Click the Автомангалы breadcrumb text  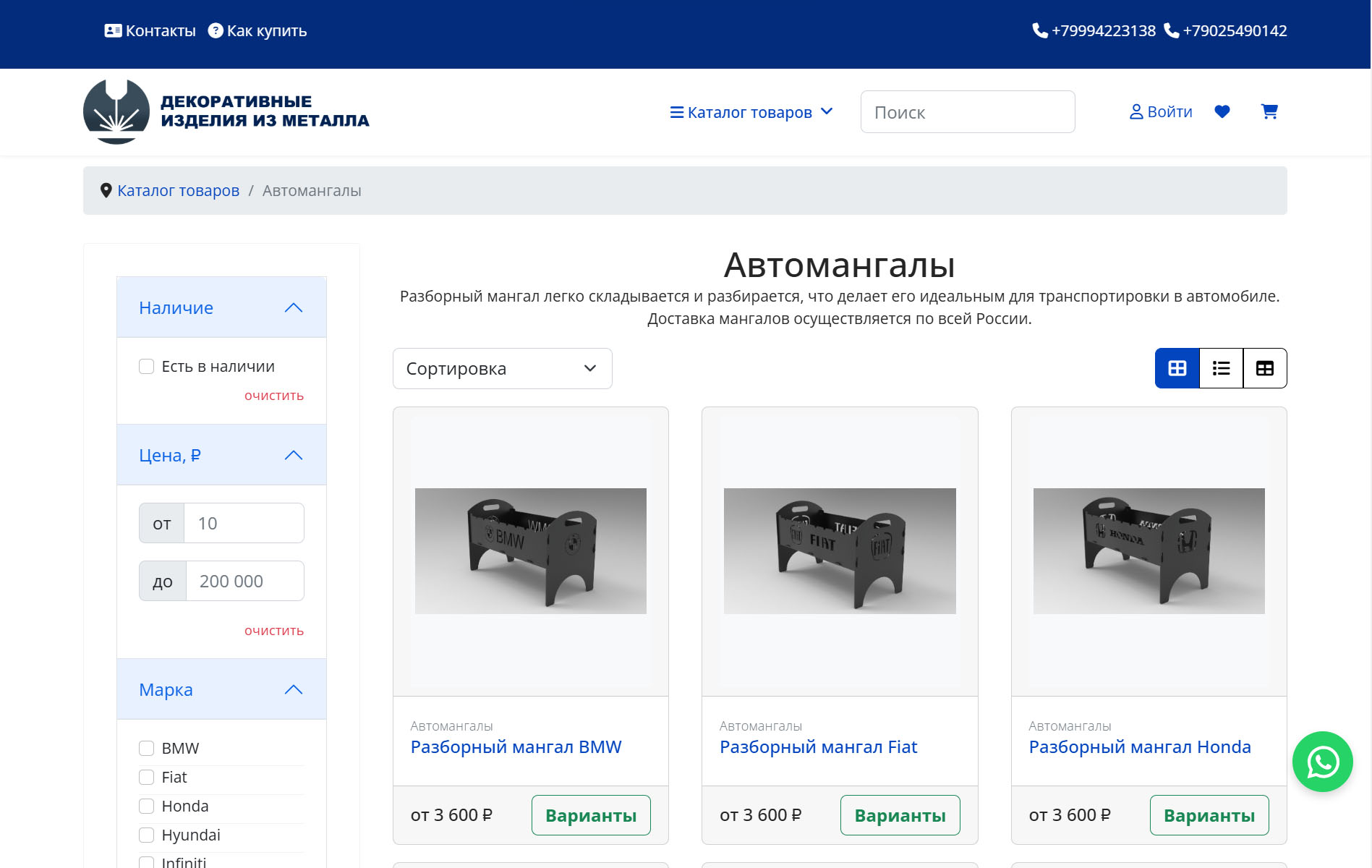click(312, 190)
